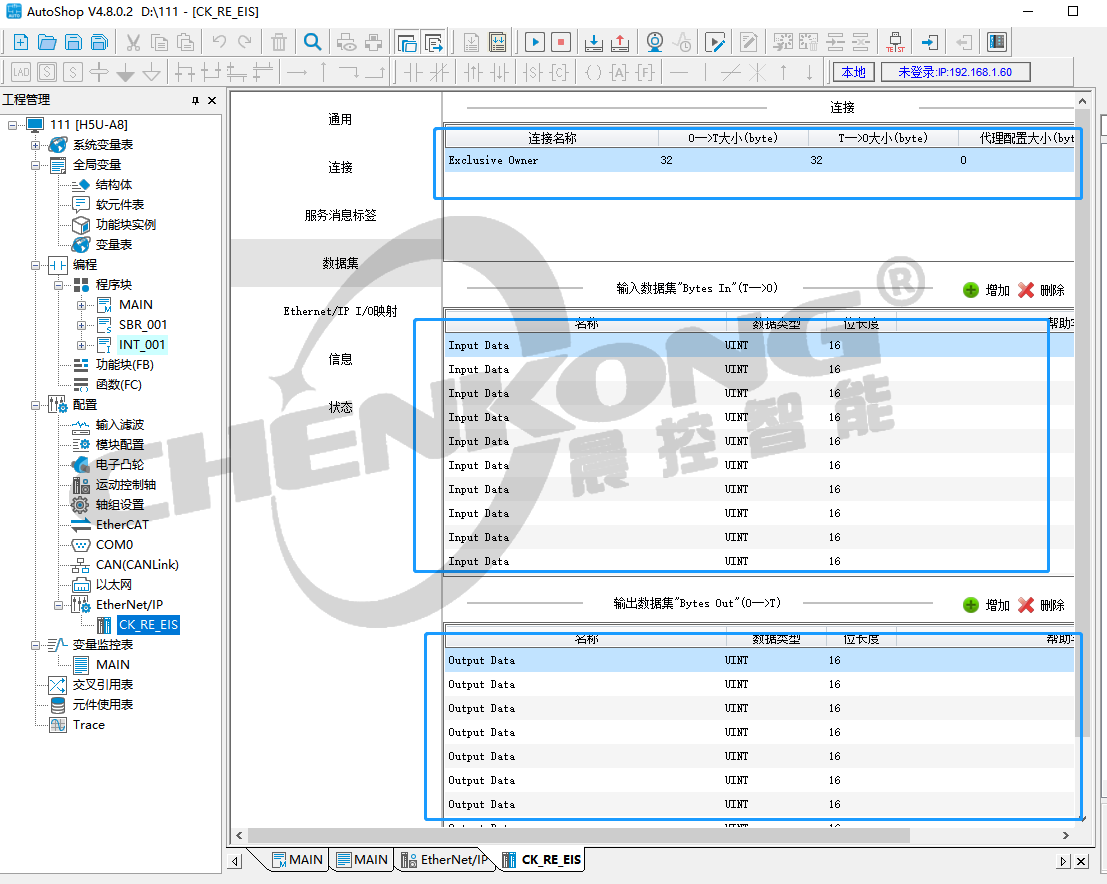Click the 连接名称 column header
Viewport: 1107px width, 884px height.
pos(551,138)
